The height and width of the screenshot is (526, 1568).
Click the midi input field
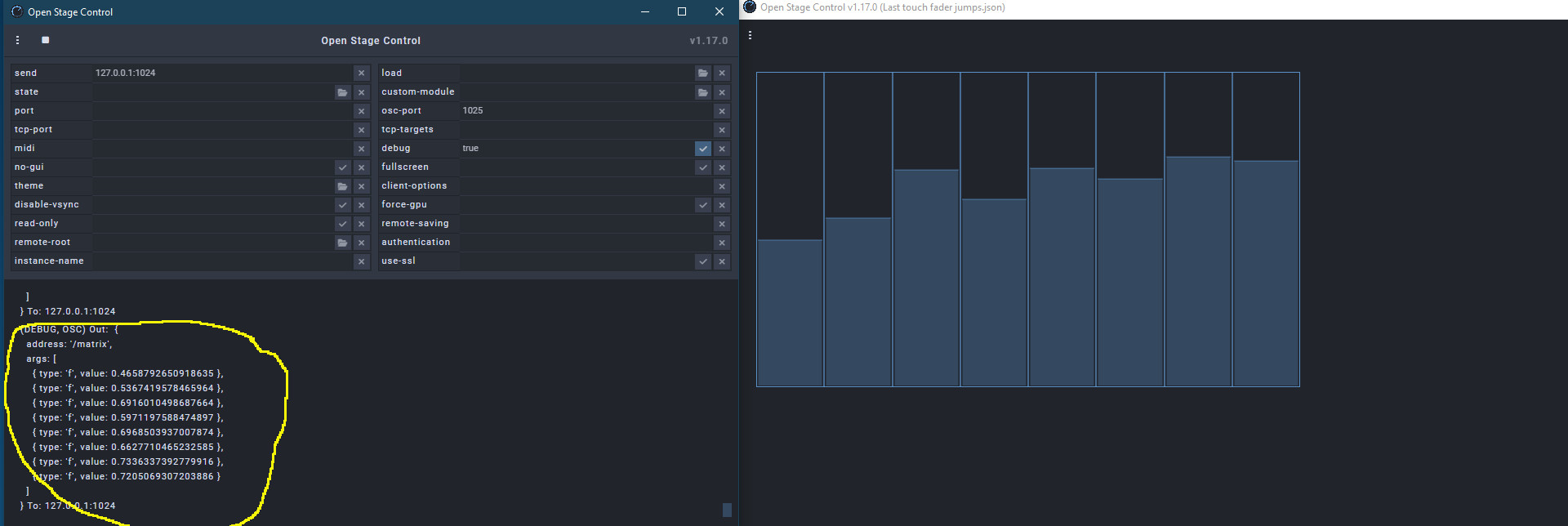(222, 149)
